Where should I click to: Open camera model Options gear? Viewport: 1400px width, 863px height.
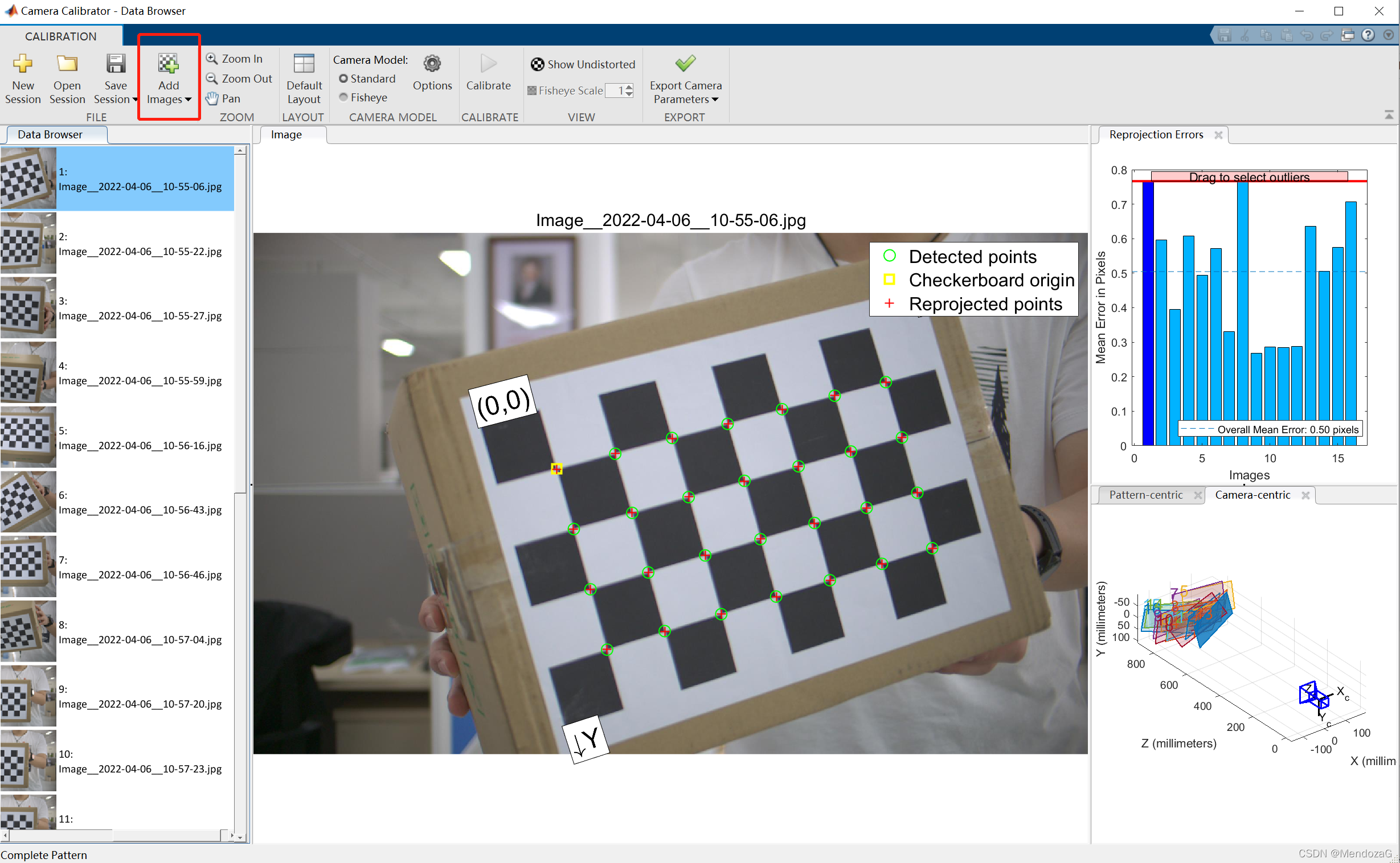[432, 64]
